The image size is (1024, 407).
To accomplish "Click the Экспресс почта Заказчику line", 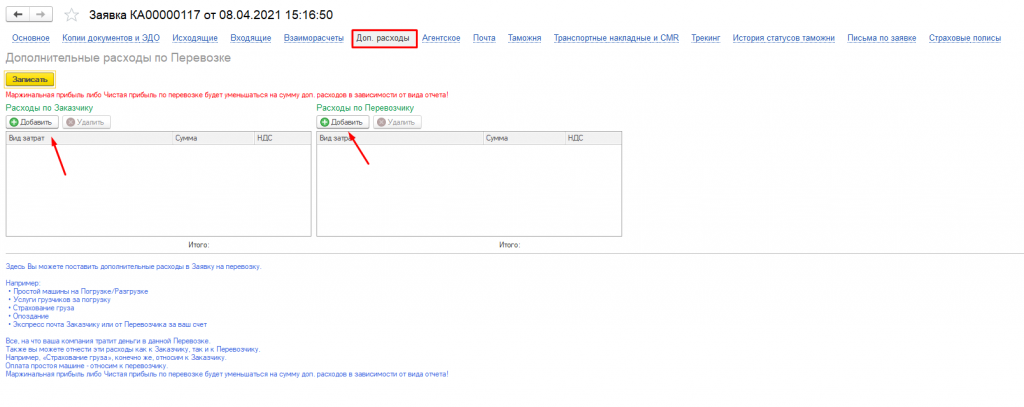I will (110, 324).
